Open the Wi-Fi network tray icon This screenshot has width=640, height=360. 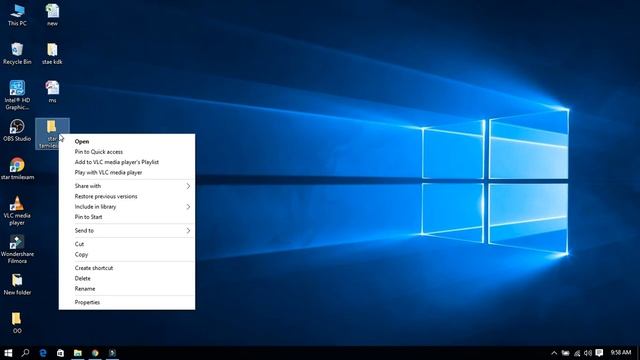pos(577,353)
